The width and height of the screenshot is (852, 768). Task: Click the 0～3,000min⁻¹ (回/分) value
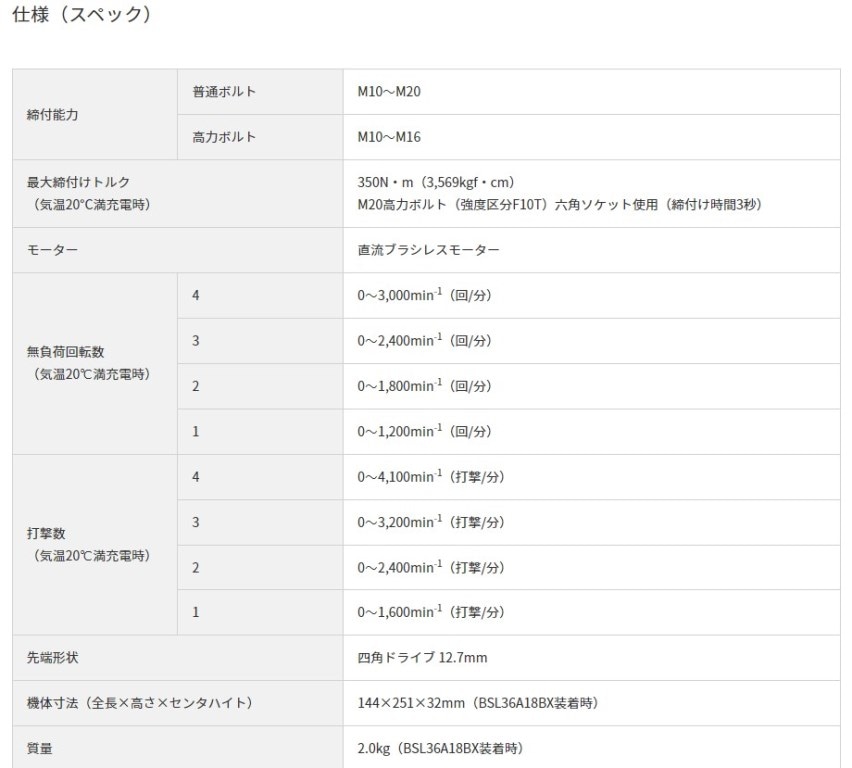424,296
